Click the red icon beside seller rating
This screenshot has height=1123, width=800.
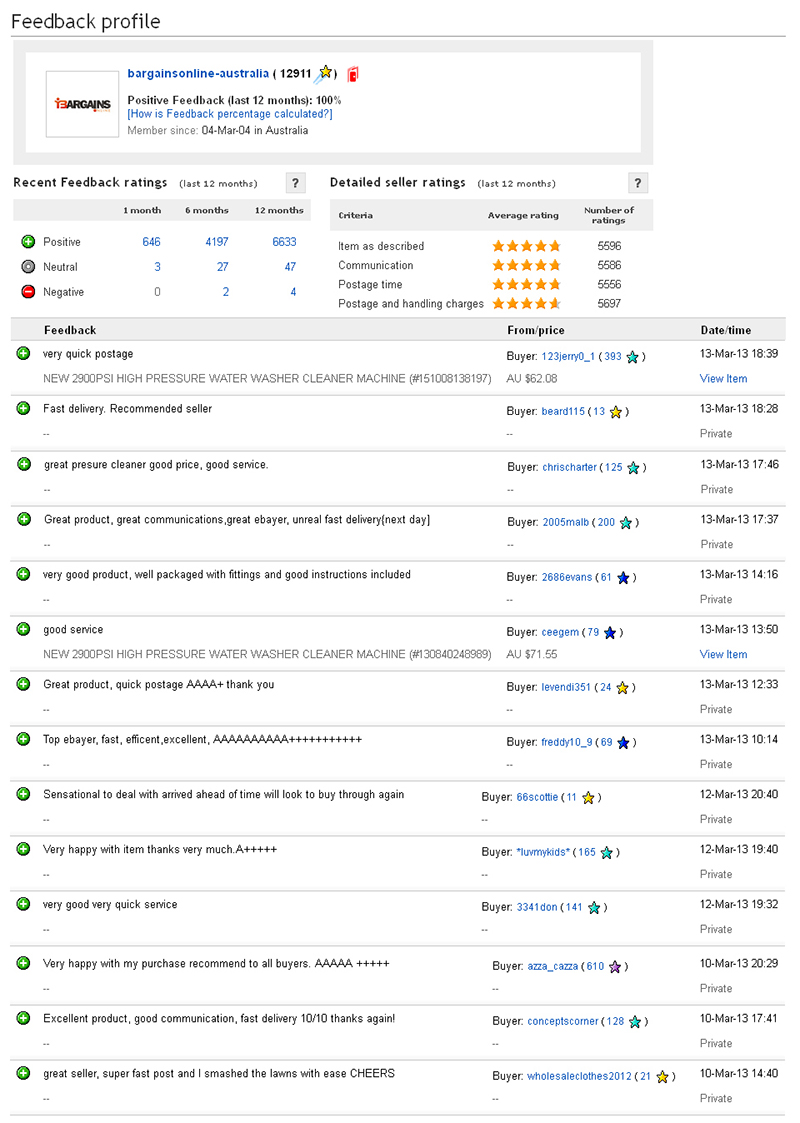(x=353, y=74)
